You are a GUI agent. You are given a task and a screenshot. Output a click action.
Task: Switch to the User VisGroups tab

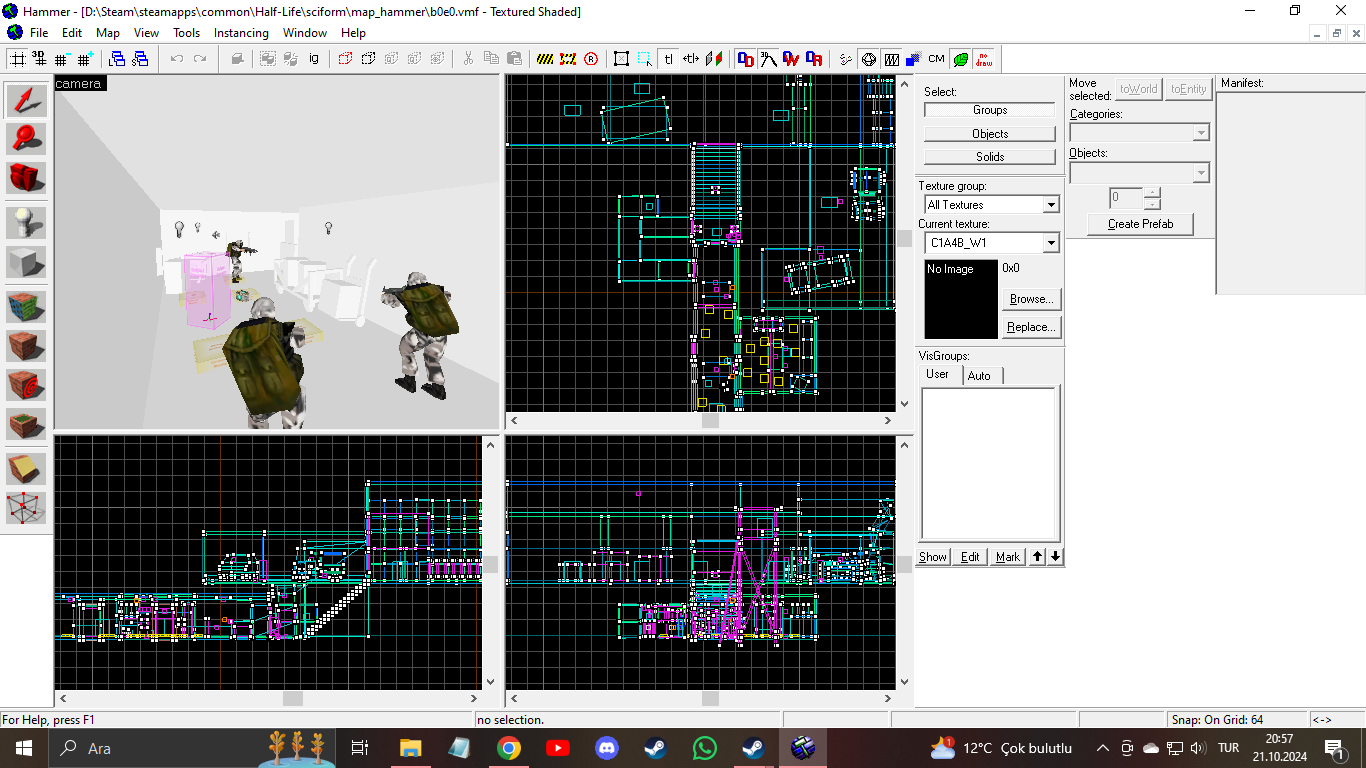pyautogui.click(x=938, y=374)
